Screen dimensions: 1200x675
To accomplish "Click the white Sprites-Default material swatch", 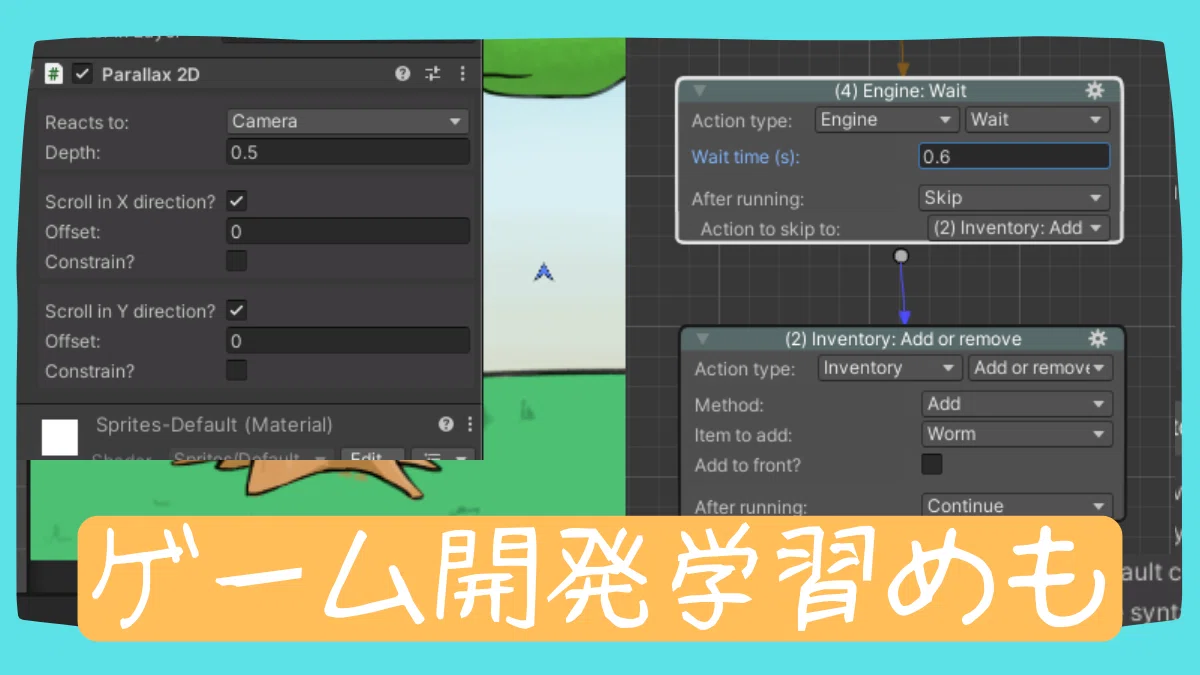I will pos(60,437).
